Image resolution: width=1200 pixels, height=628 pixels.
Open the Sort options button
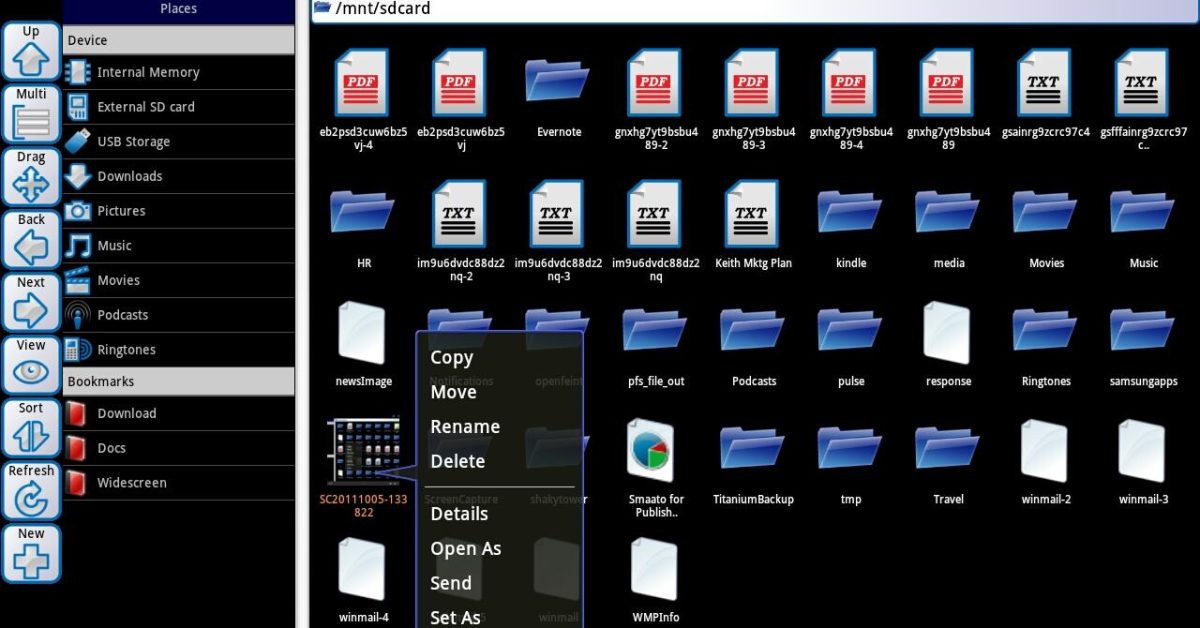coord(31,429)
